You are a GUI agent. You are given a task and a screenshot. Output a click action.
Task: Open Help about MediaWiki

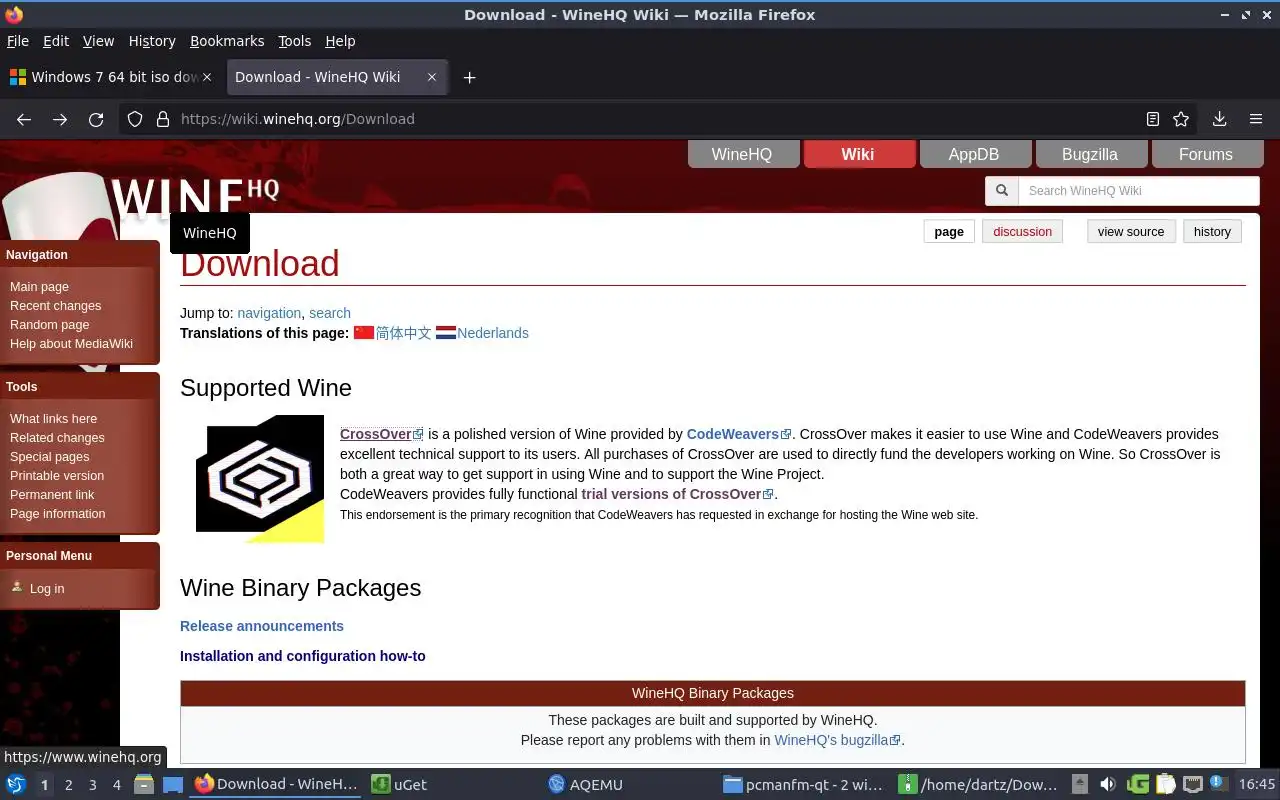coord(71,344)
